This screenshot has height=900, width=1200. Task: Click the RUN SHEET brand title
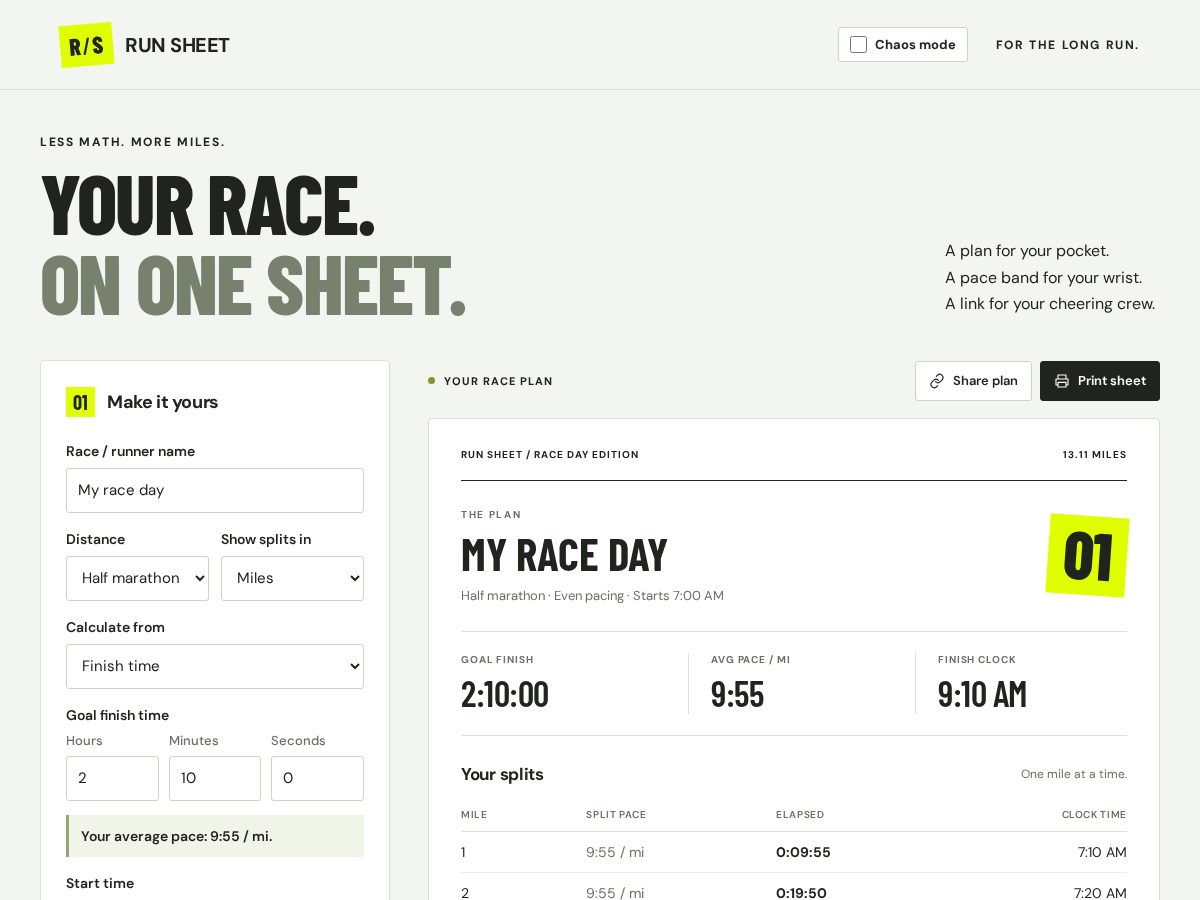(x=177, y=45)
